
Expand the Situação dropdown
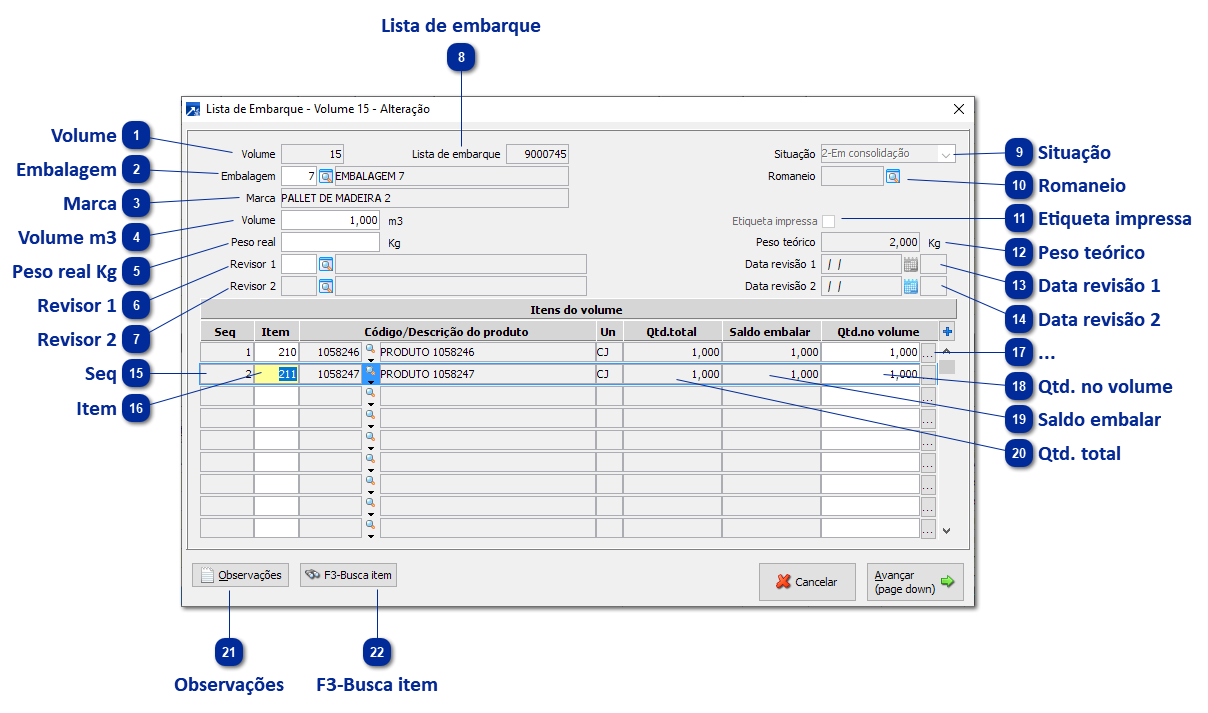[x=946, y=154]
